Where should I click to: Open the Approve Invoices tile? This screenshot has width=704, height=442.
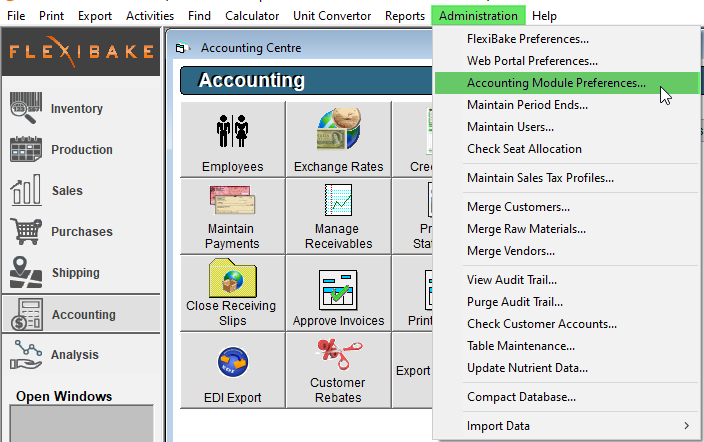point(339,293)
